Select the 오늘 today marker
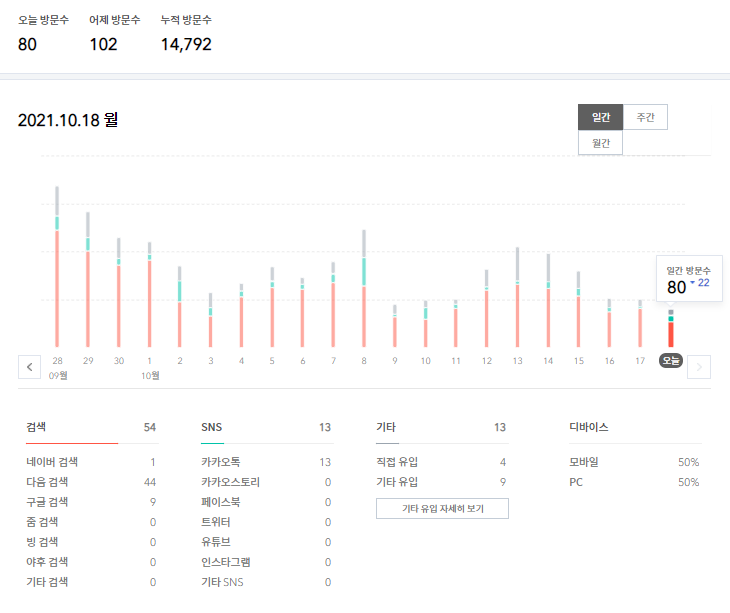The image size is (730, 613). pos(671,361)
